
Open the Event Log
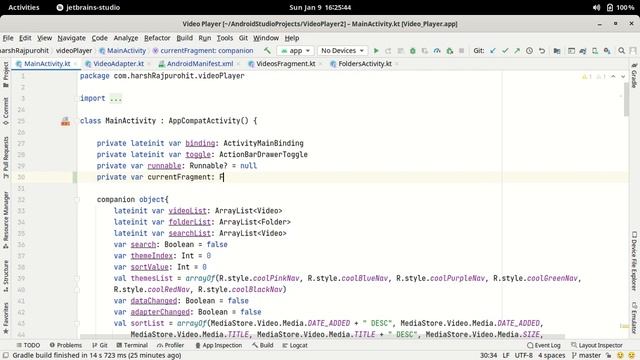(544, 345)
